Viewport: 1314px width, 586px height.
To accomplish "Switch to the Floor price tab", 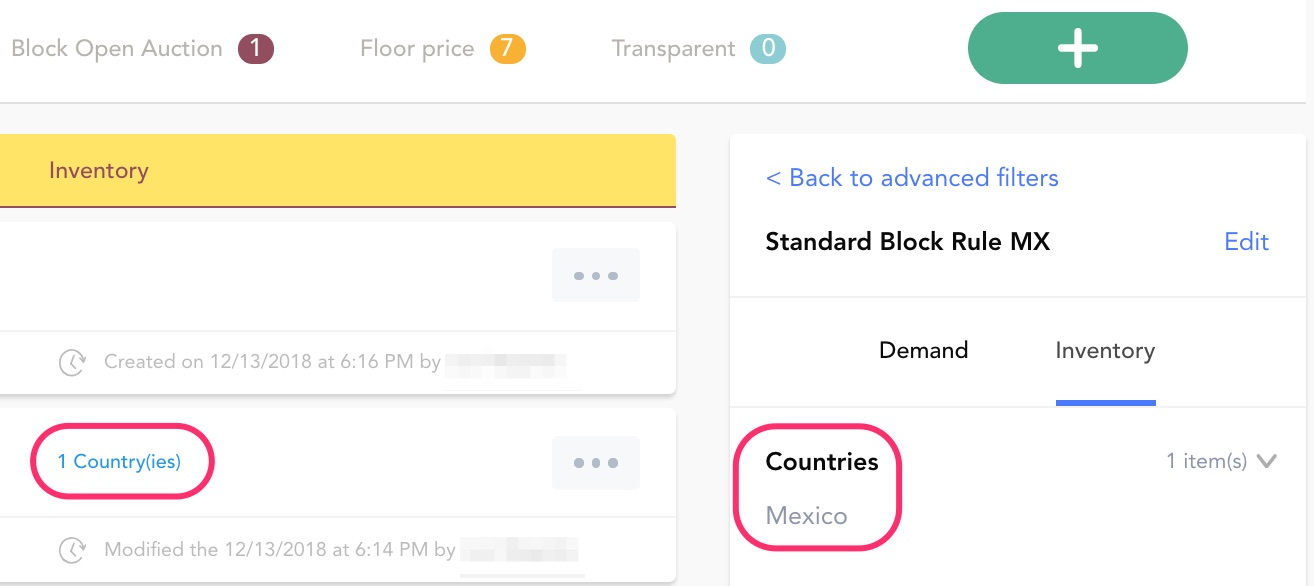I will (x=417, y=48).
